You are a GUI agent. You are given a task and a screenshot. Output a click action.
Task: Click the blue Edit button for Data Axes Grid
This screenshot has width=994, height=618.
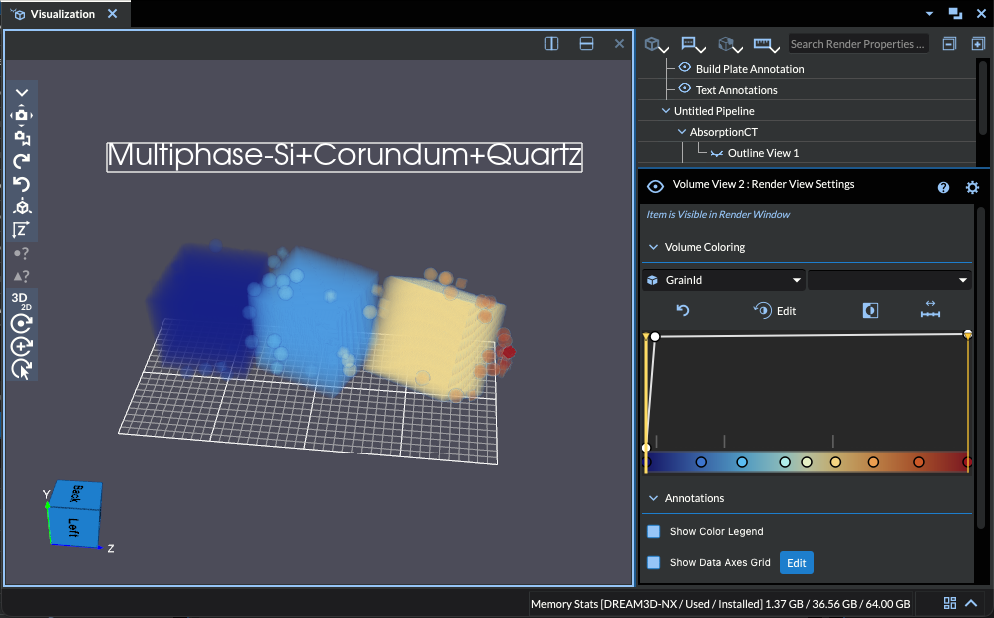click(x=796, y=563)
